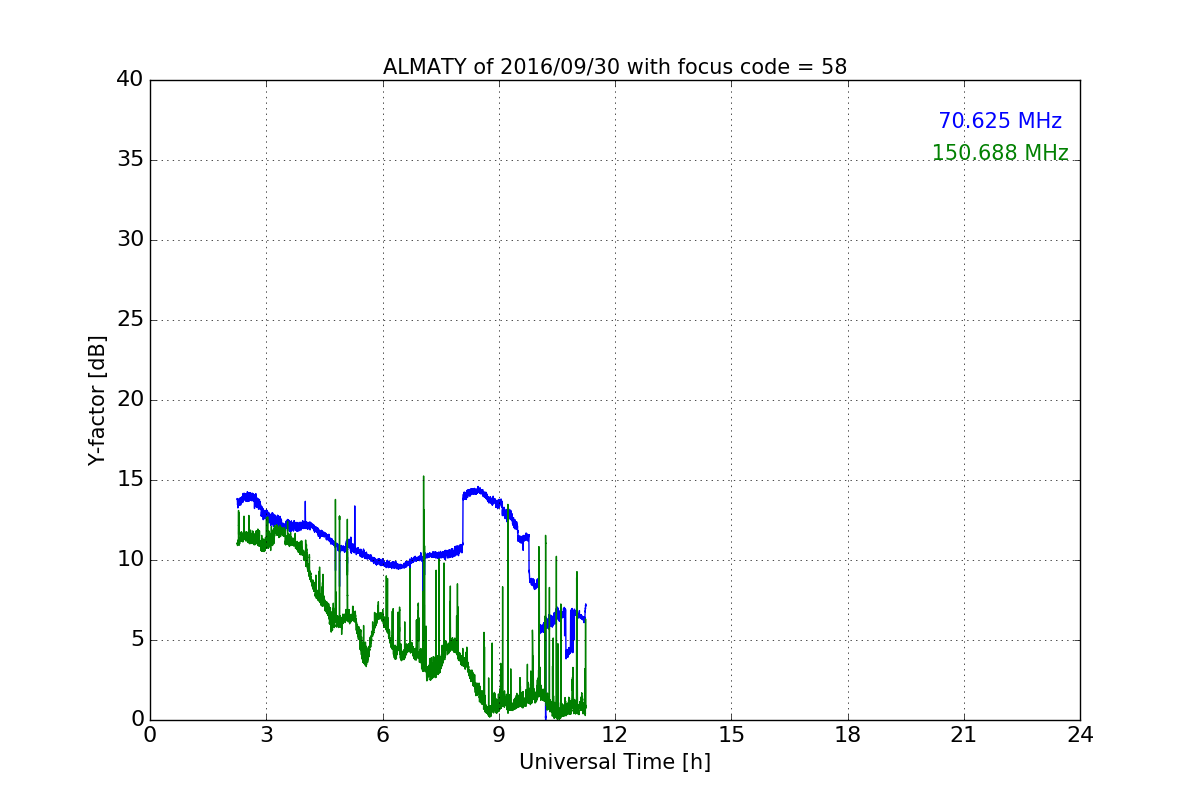Click the y-axis tick label '15'

point(130,480)
